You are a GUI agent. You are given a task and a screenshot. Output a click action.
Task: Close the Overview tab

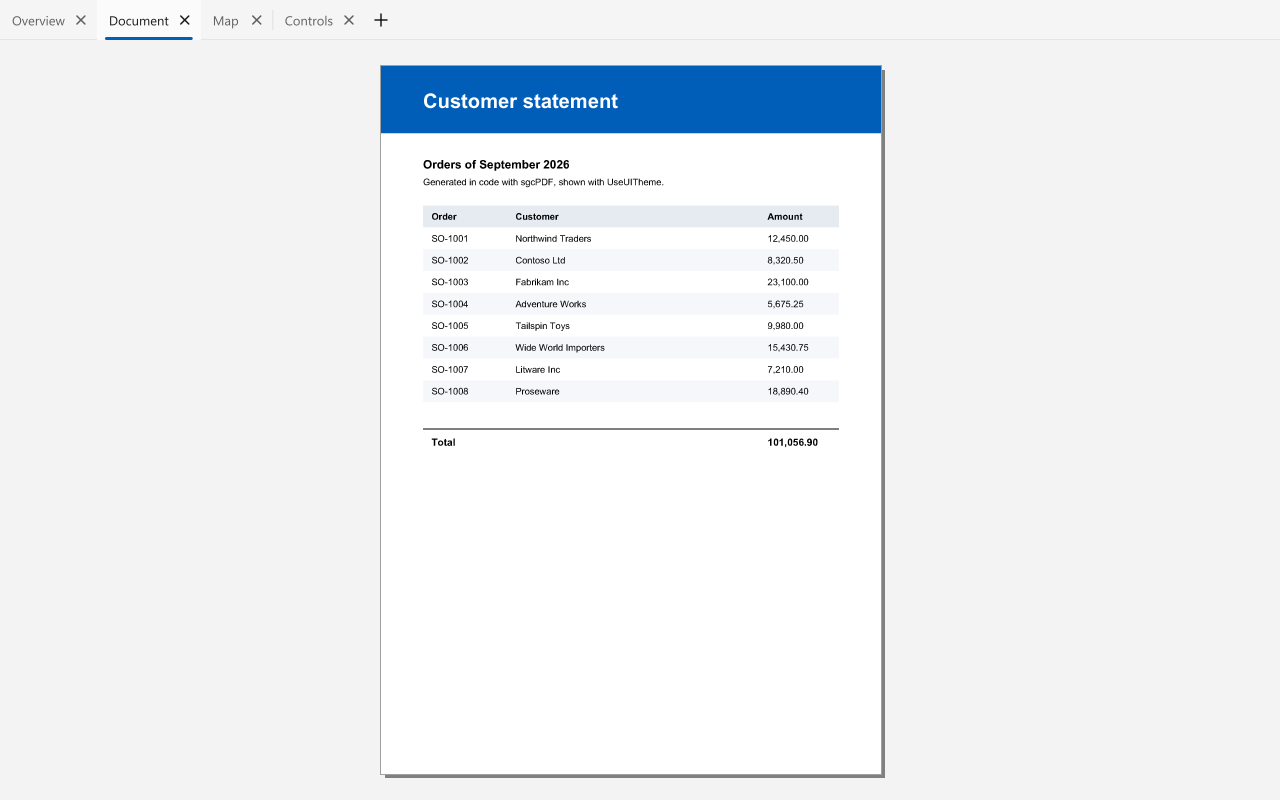[x=81, y=20]
